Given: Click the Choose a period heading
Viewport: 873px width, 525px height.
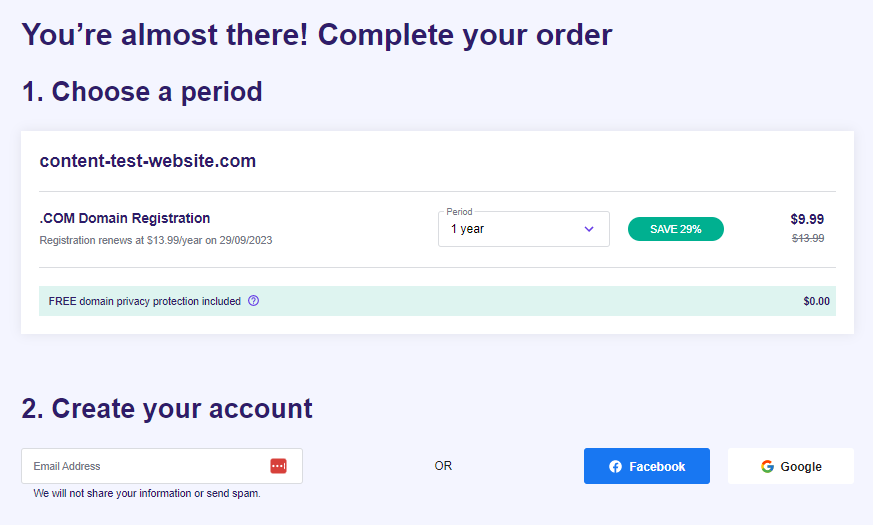Looking at the screenshot, I should (x=142, y=92).
